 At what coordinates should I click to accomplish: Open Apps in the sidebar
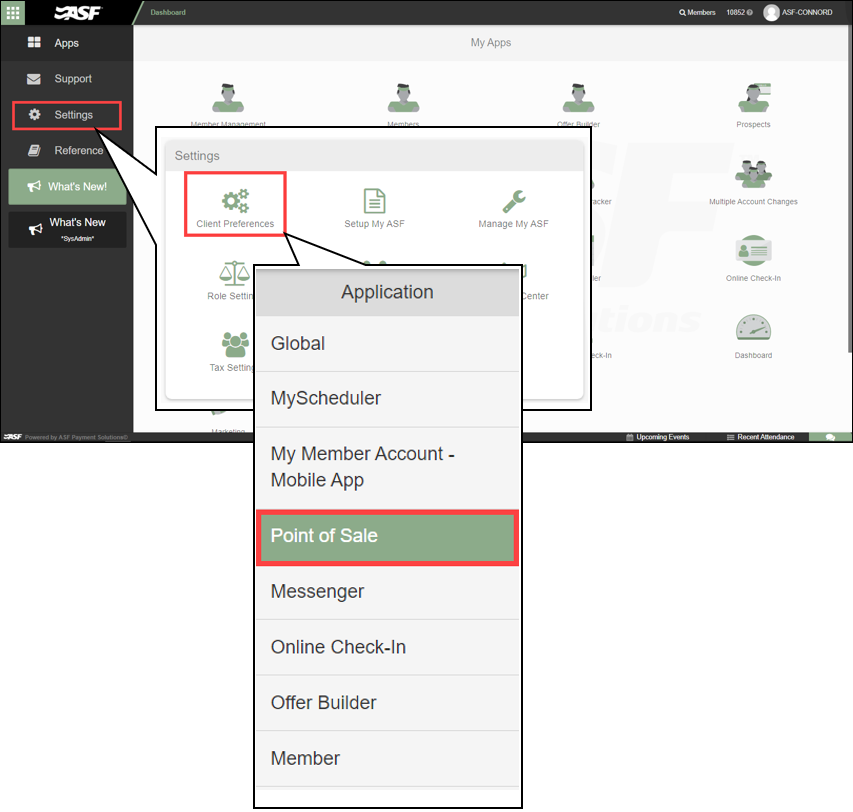click(x=66, y=43)
